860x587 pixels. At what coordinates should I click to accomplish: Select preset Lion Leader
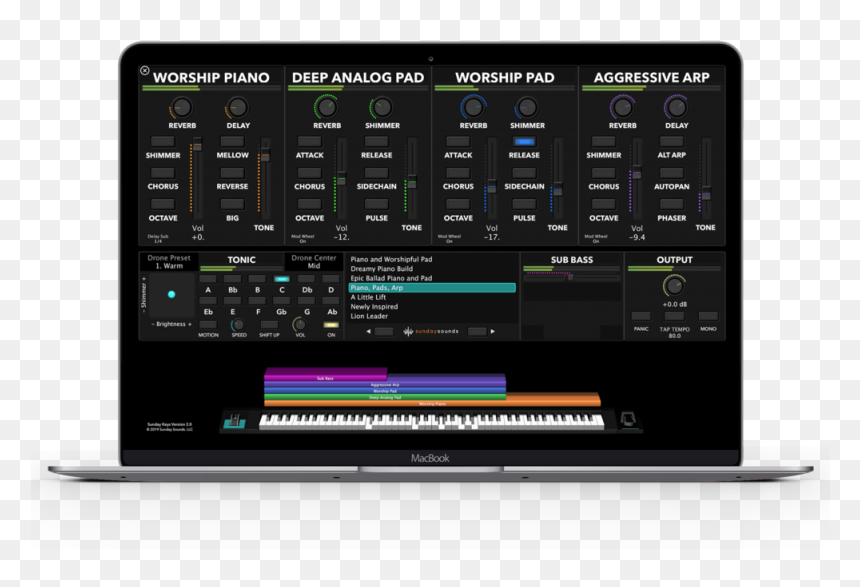click(x=432, y=316)
